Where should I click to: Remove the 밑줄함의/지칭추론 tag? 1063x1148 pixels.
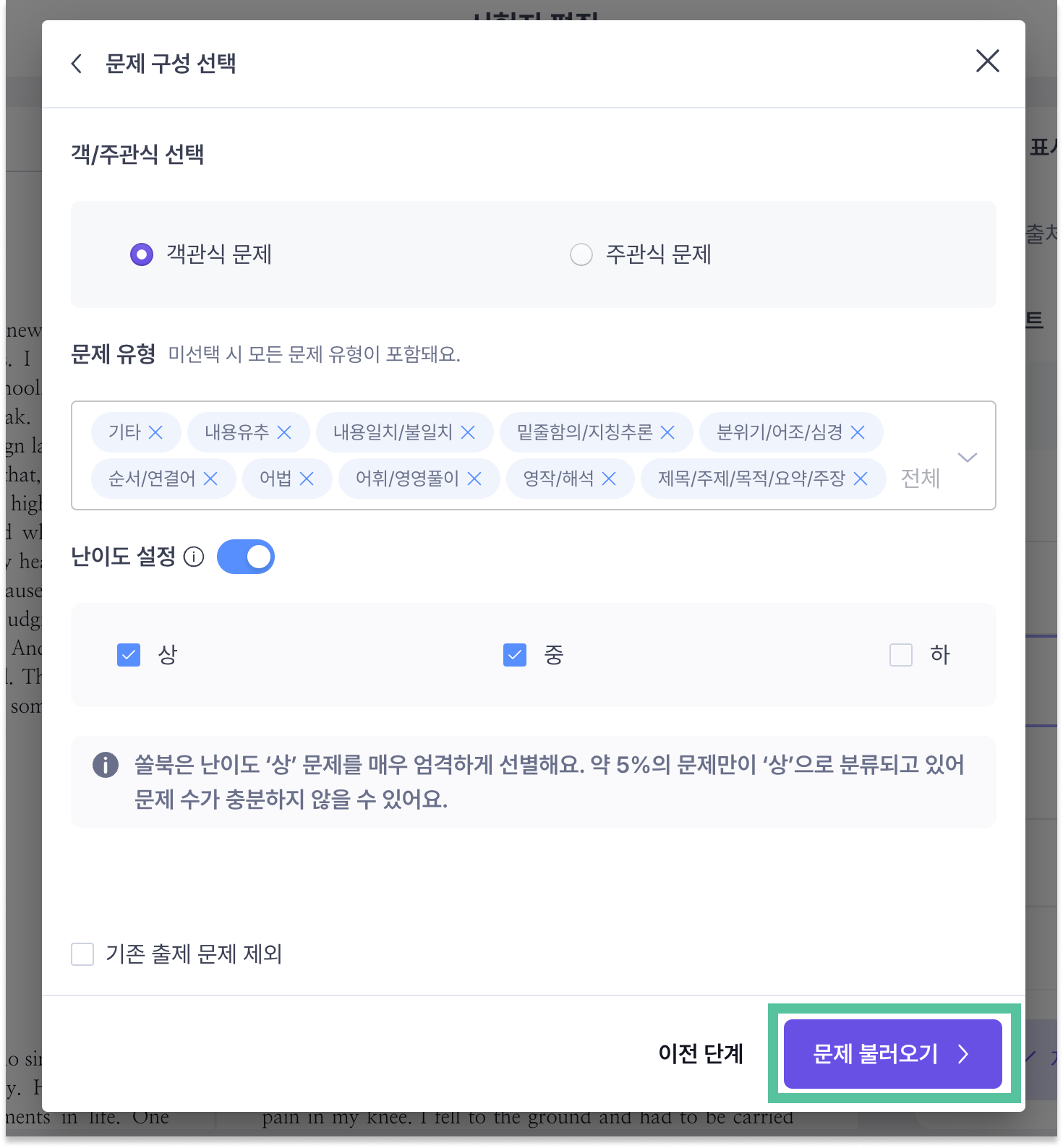tap(667, 432)
